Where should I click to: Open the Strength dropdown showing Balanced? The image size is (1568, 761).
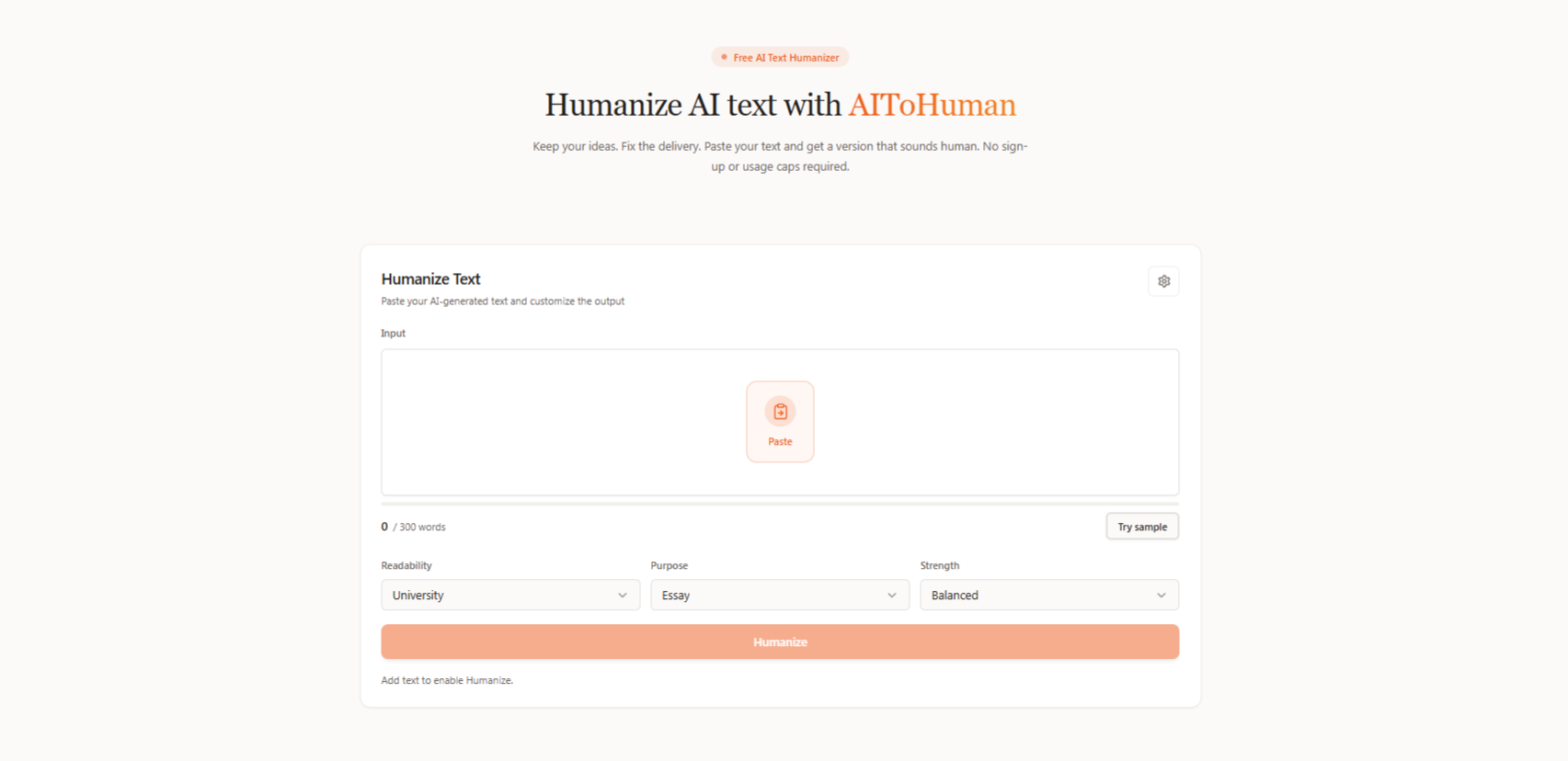tap(1049, 595)
